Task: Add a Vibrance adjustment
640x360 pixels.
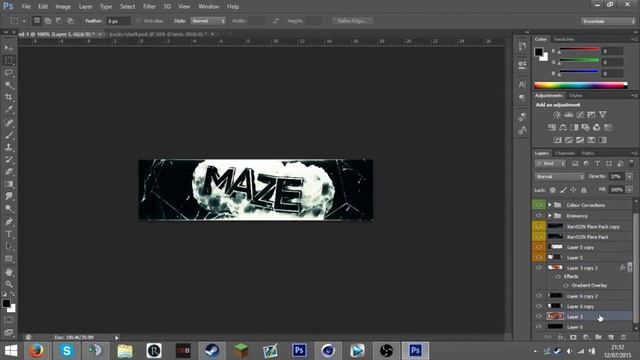Action: tap(602, 115)
